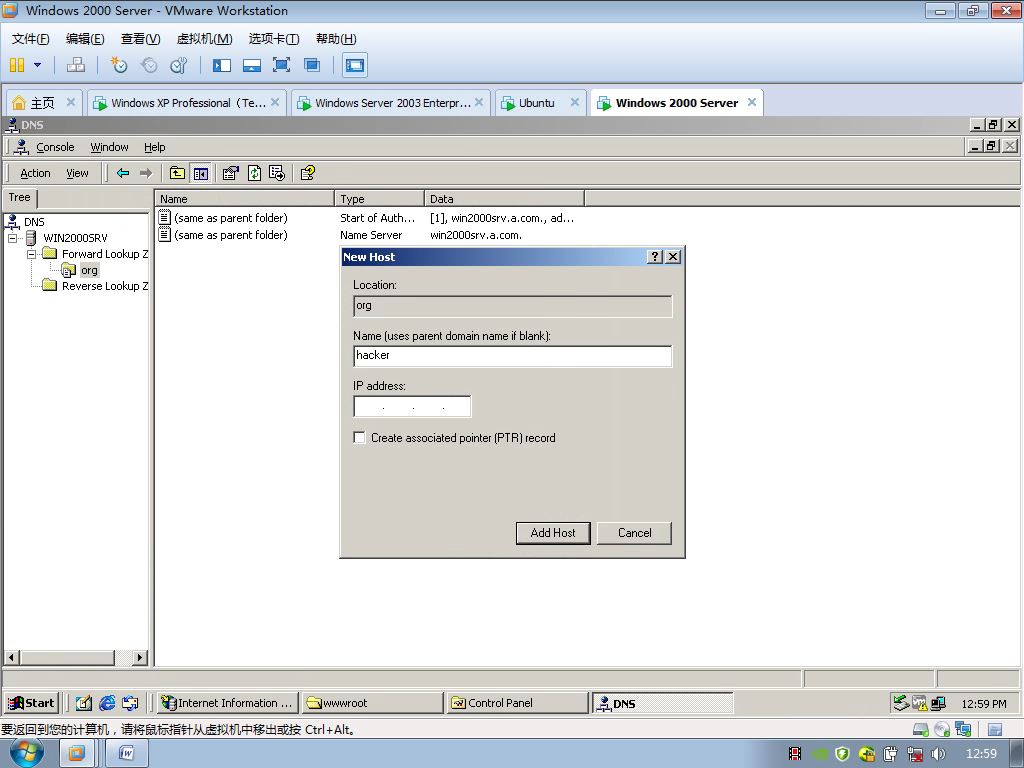Click the thumbnail bar toggle icon
Viewport: 1024px width, 768px height.
point(251,65)
